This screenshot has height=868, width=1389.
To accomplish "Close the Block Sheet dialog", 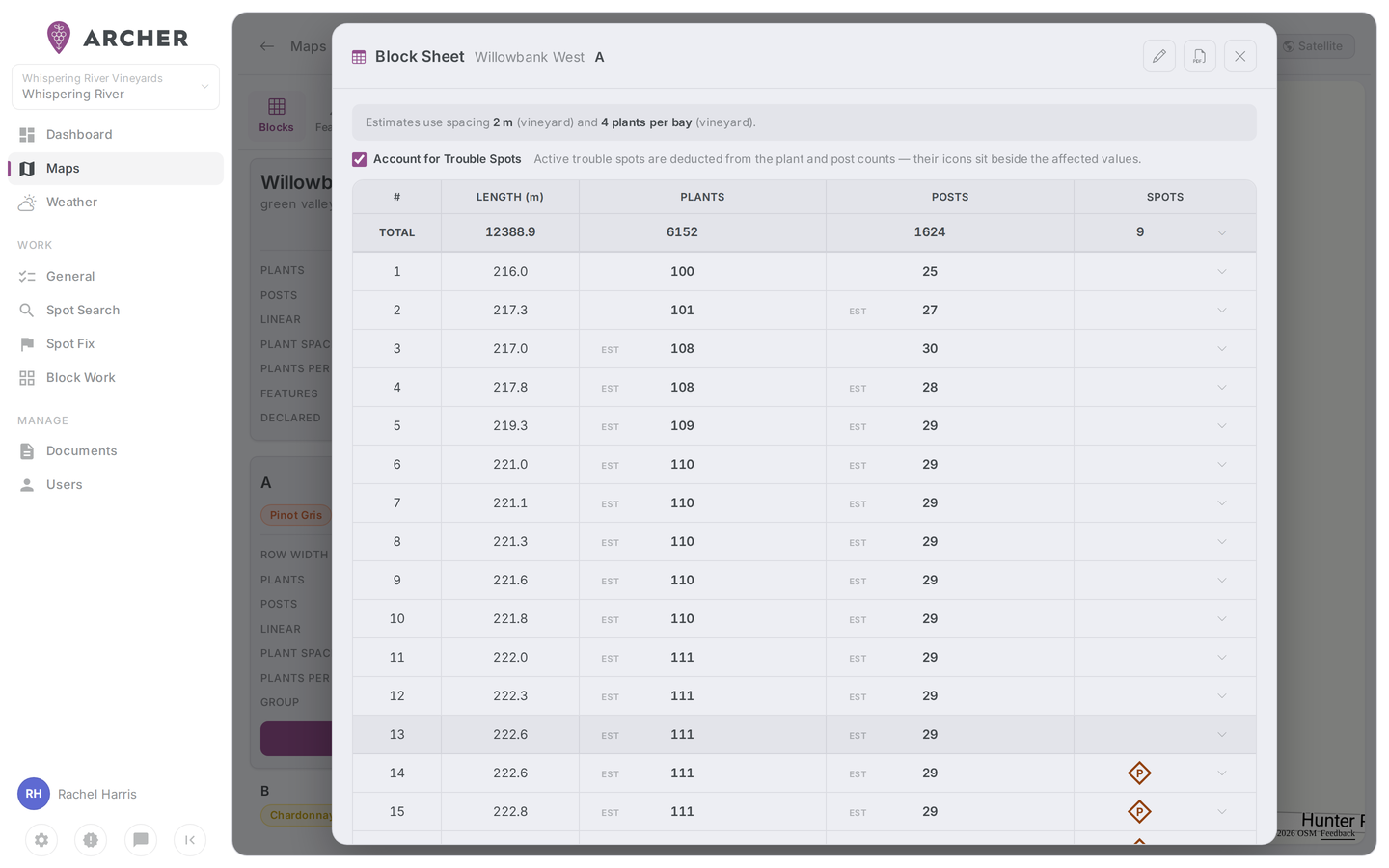I will 1240,56.
